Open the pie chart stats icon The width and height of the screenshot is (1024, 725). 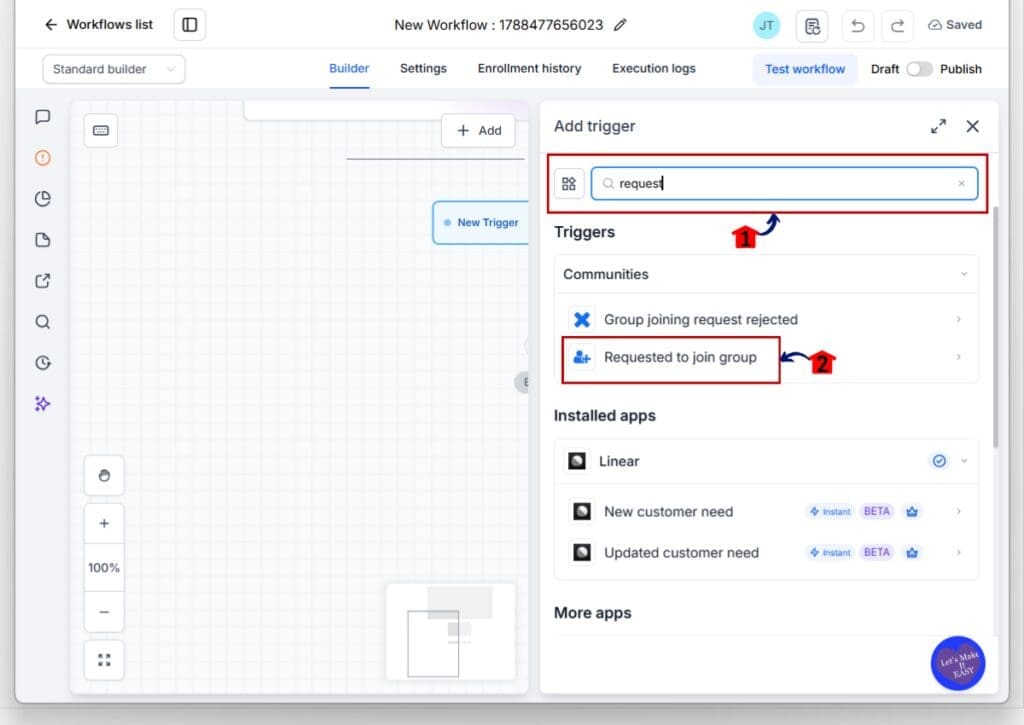pos(42,199)
